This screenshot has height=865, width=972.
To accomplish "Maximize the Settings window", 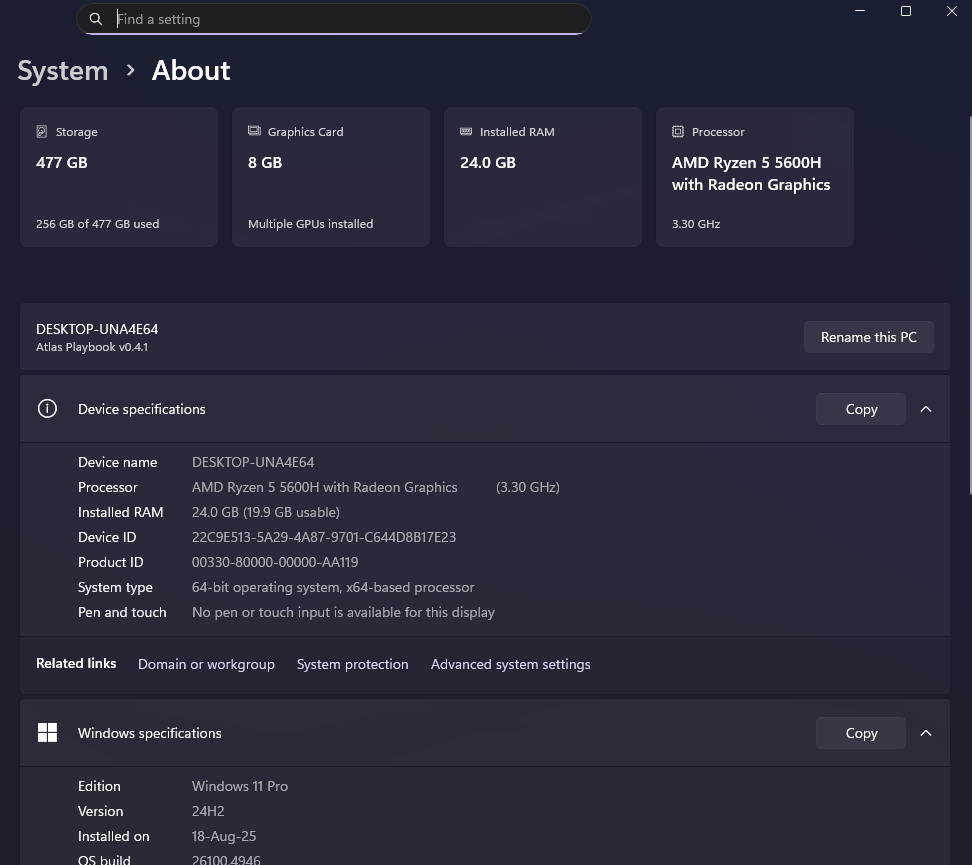I will coord(906,11).
